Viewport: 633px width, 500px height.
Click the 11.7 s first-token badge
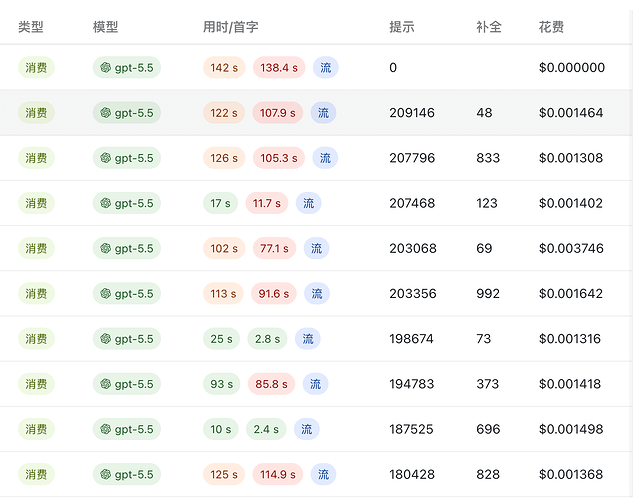coord(267,203)
